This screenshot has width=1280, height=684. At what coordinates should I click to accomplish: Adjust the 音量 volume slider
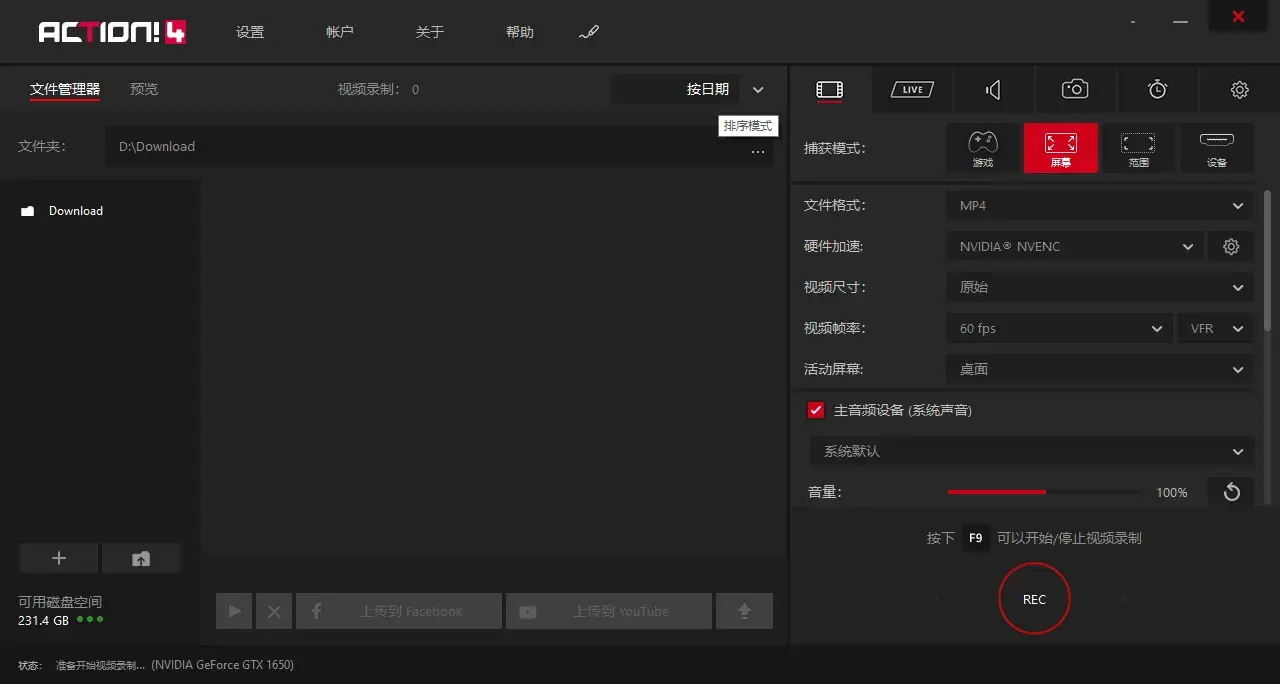click(x=1043, y=492)
